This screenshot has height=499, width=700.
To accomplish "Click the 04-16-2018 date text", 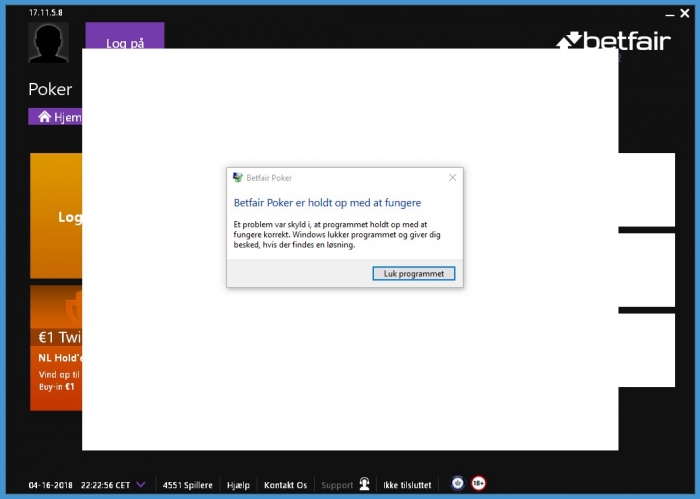I will tap(50, 485).
